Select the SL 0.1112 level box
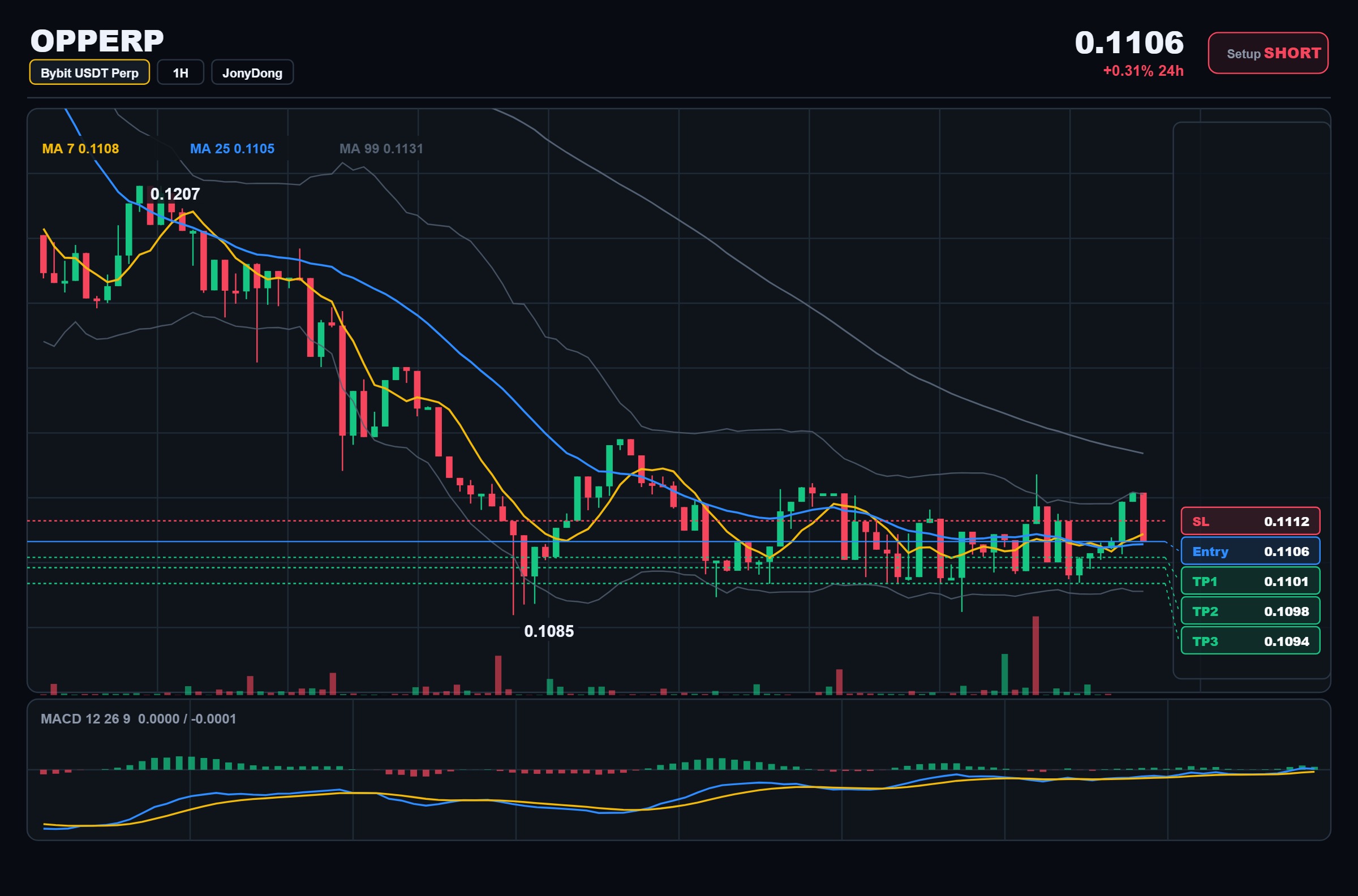The image size is (1358, 896). point(1250,521)
